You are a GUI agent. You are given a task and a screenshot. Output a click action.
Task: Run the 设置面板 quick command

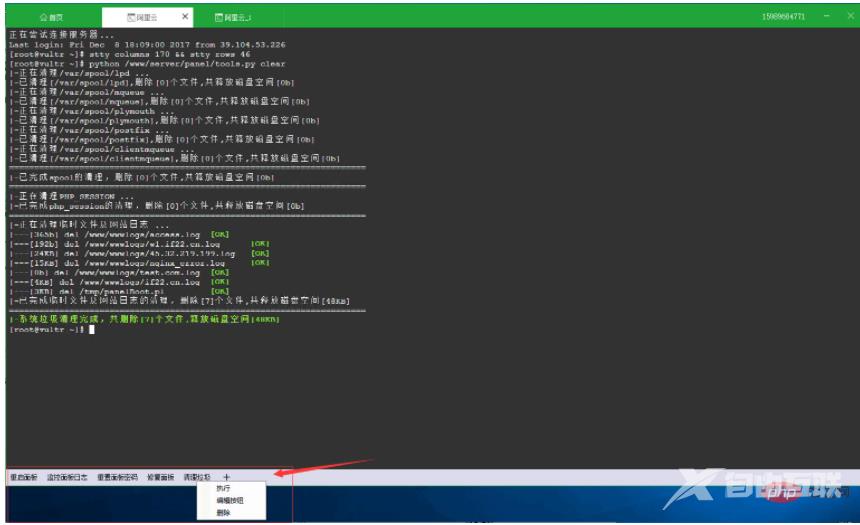click(160, 477)
